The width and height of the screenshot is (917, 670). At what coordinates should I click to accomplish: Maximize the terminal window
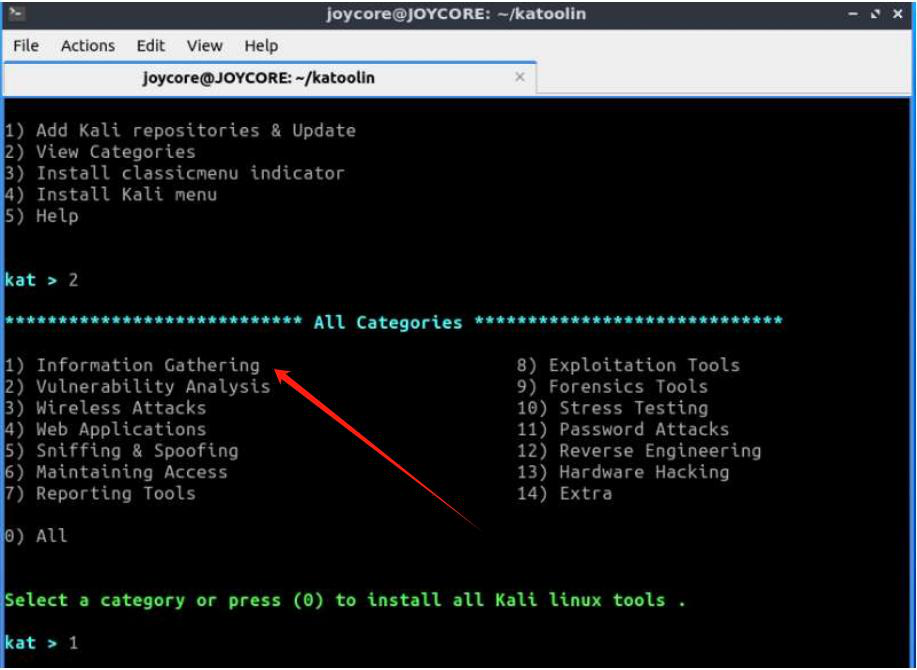point(875,14)
